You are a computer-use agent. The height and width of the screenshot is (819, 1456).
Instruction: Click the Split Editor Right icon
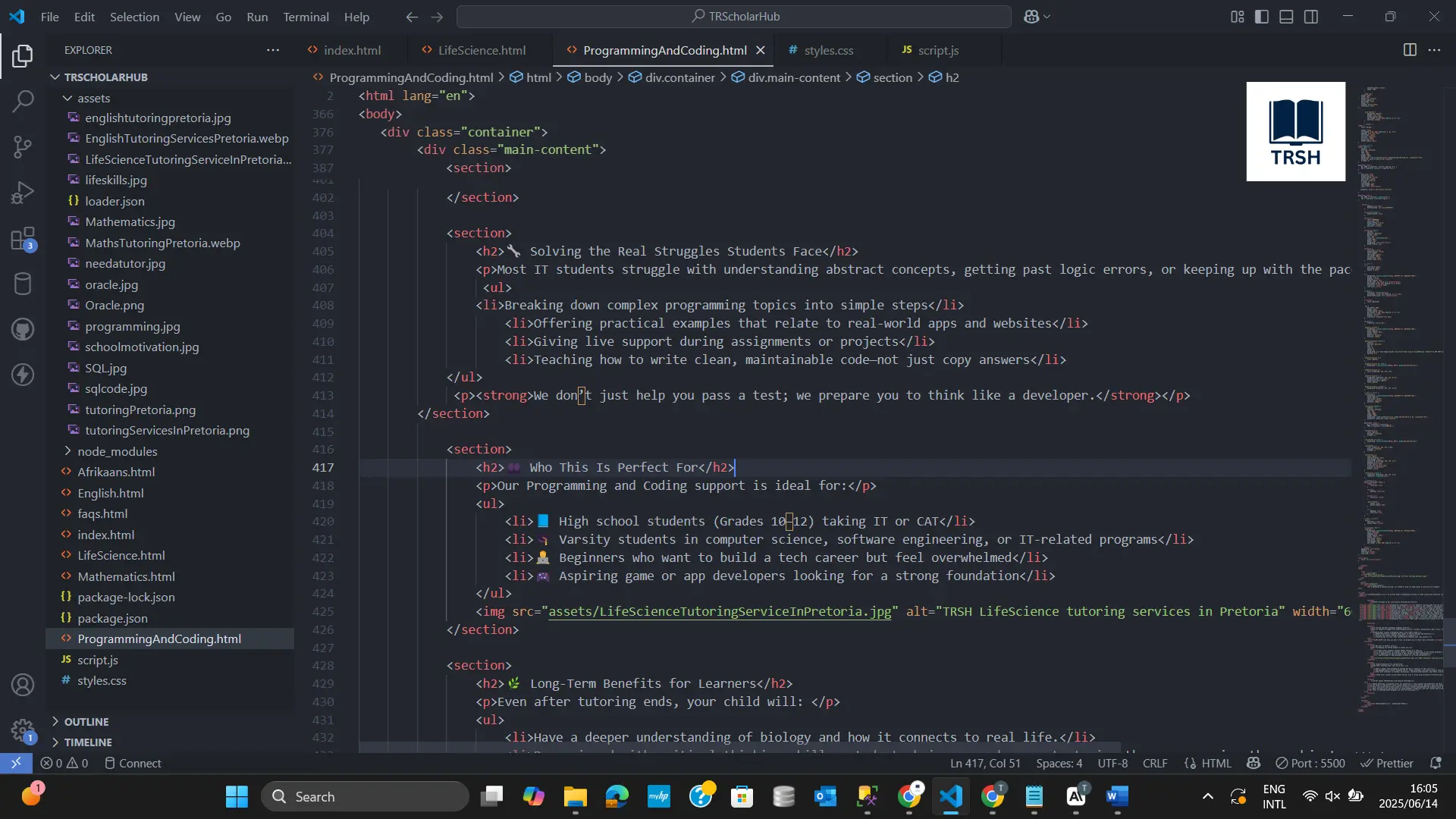1410,50
